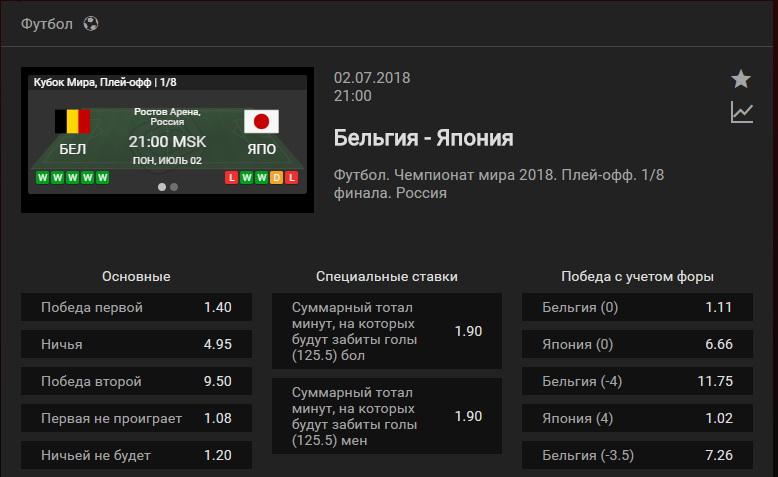
Task: Open the Футбол section header
Action: [x=47, y=24]
